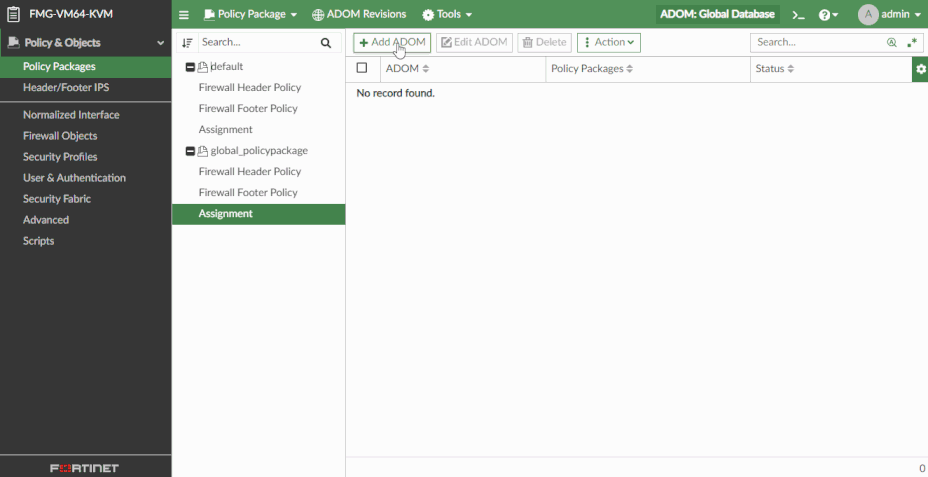This screenshot has width=928, height=477.
Task: Click the admin user avatar
Action: pos(868,14)
